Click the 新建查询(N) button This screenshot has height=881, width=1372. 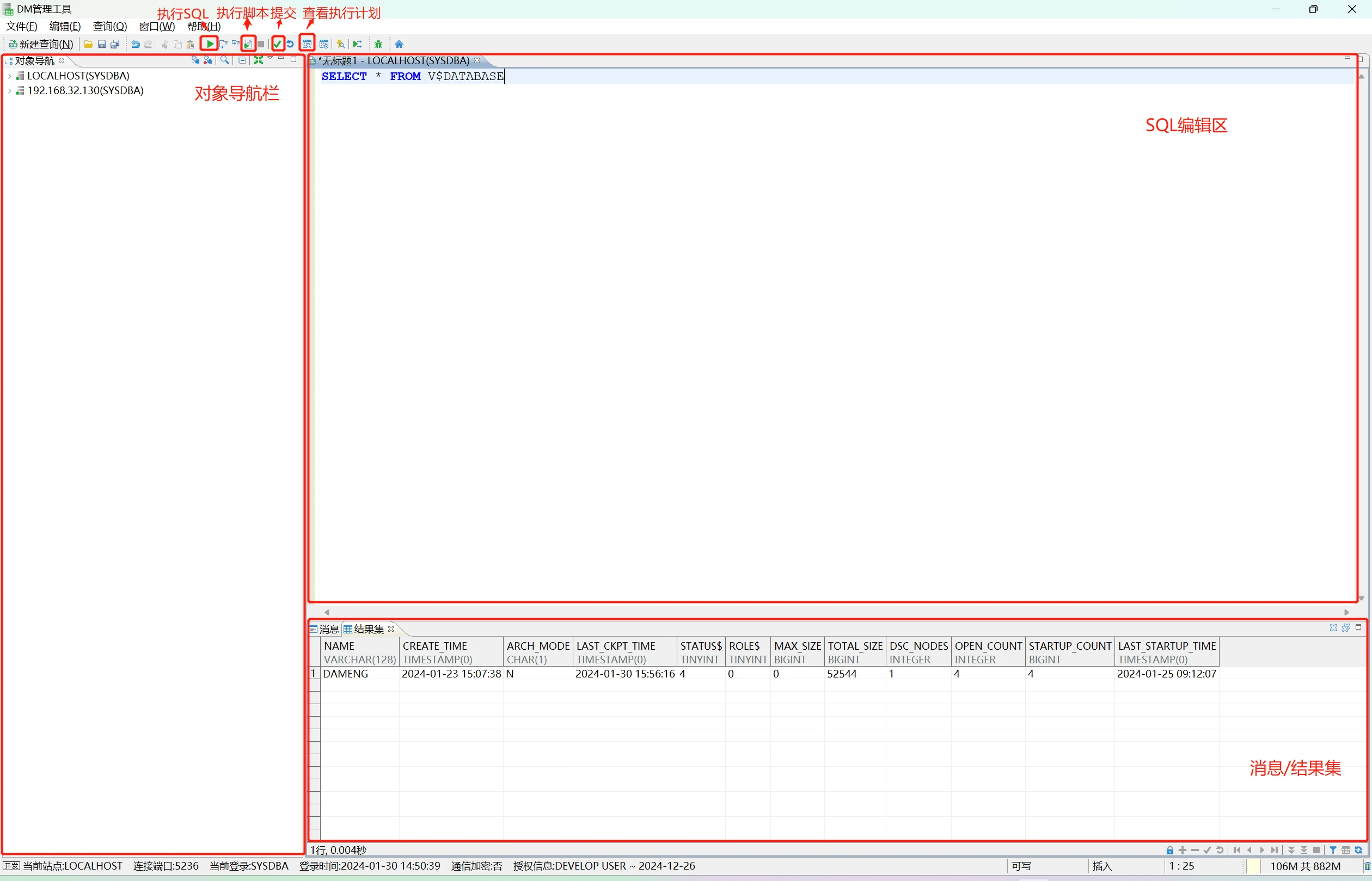(x=41, y=44)
